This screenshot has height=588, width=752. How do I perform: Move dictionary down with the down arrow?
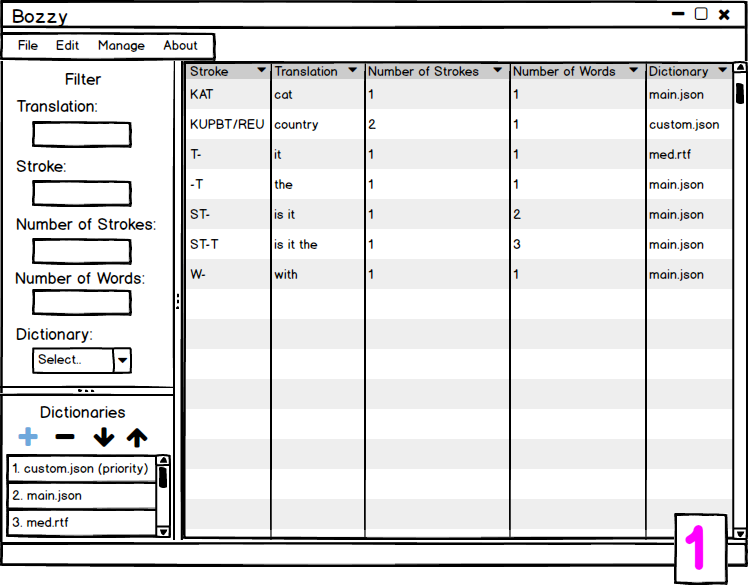pos(104,437)
